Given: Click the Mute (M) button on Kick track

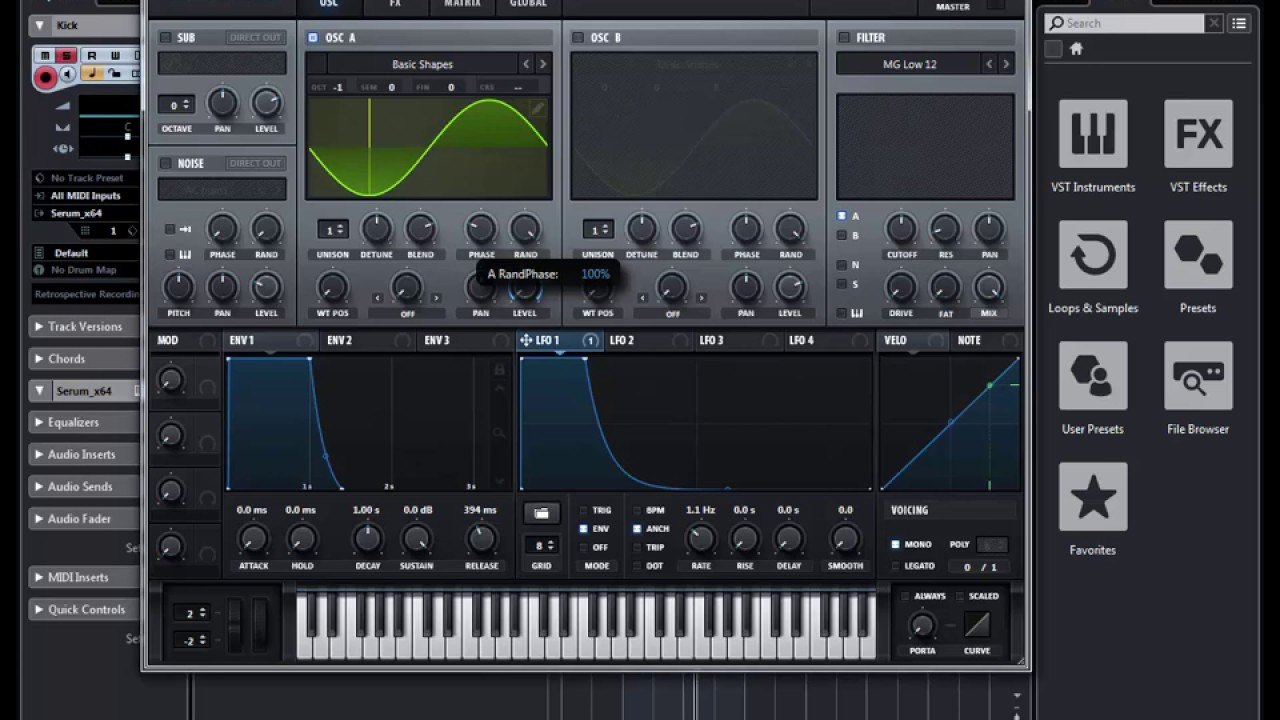Looking at the screenshot, I should tap(45, 56).
